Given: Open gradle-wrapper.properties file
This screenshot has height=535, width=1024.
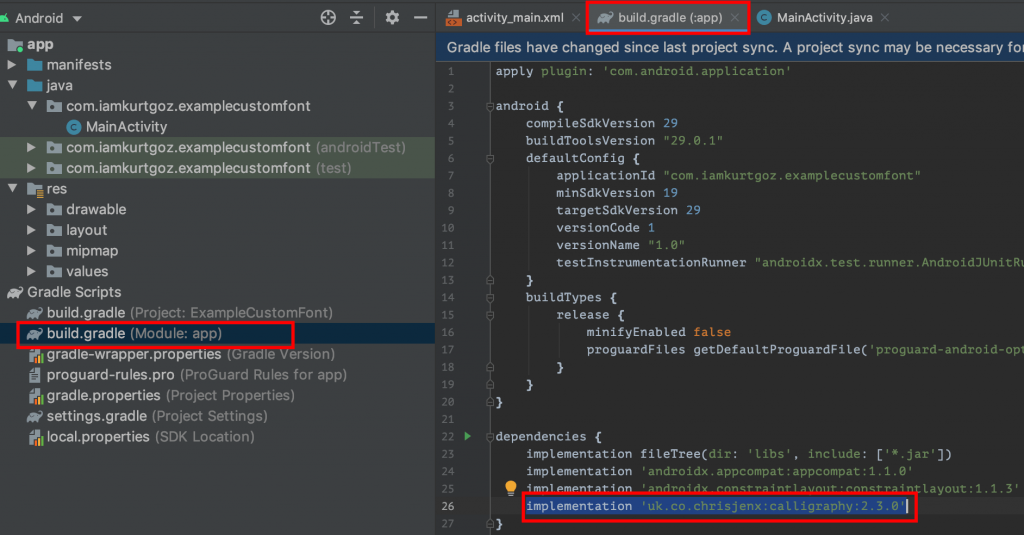Looking at the screenshot, I should (x=182, y=354).
